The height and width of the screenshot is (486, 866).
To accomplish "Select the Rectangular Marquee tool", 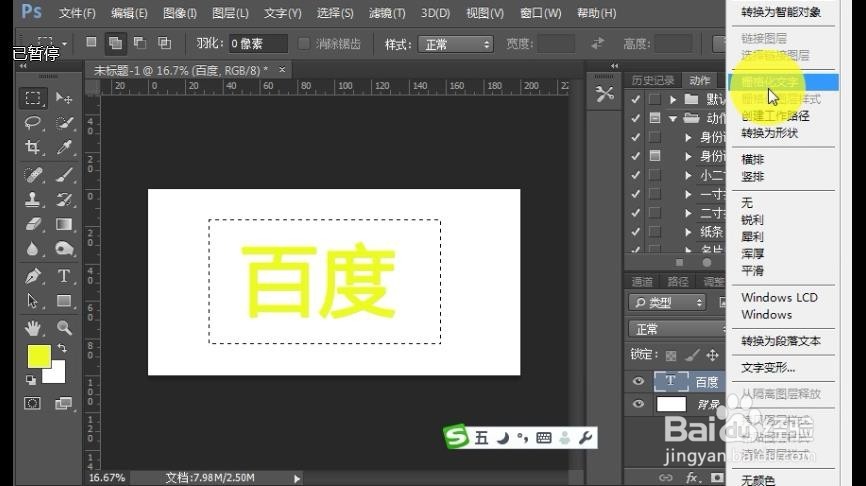I will pos(33,98).
